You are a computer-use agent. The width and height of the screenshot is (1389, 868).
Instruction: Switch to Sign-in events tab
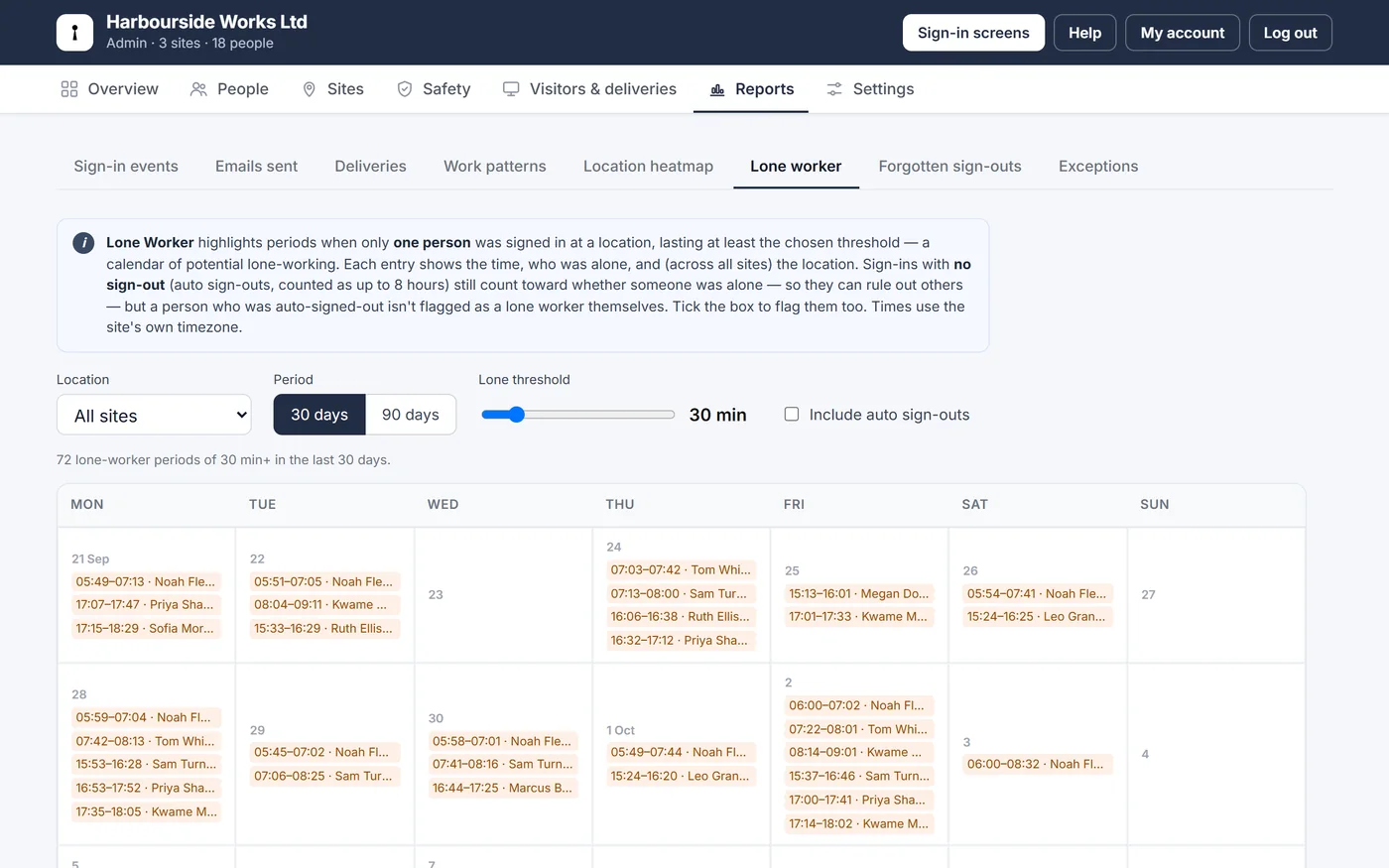tap(126, 167)
